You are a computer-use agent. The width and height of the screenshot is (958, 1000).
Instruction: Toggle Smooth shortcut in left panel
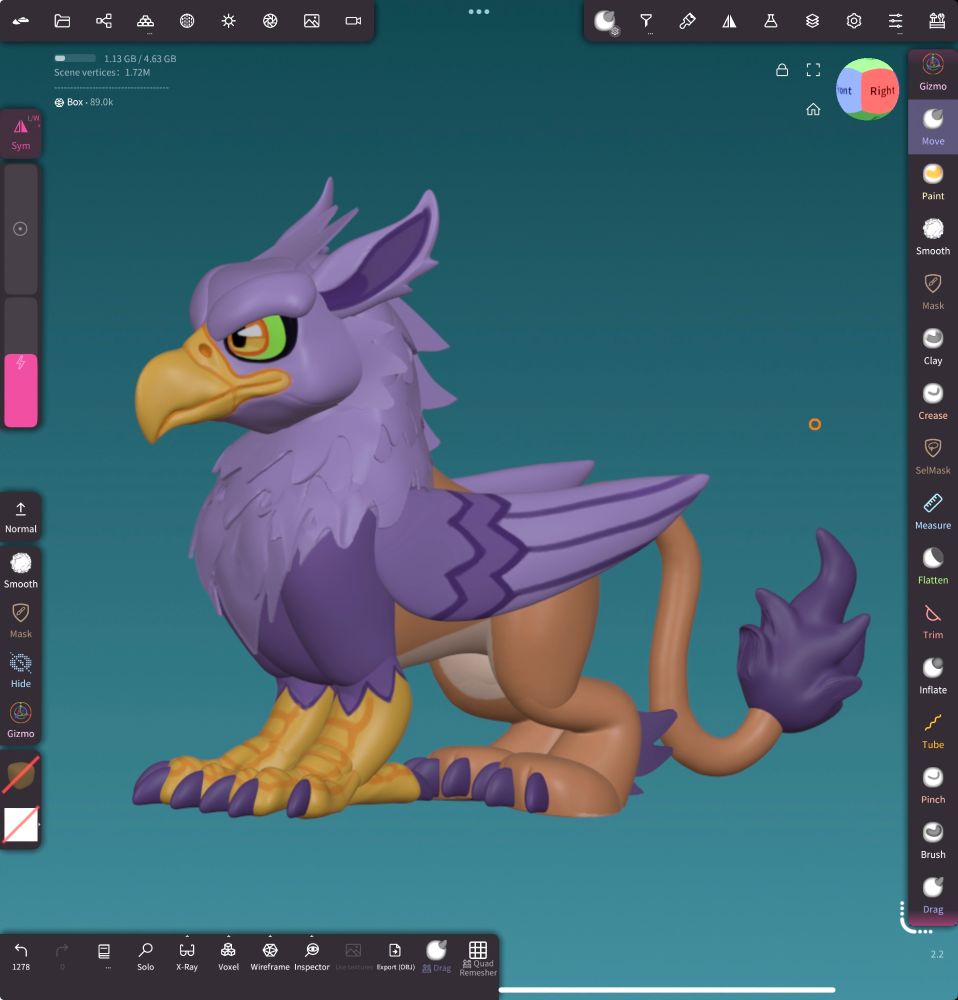20,570
